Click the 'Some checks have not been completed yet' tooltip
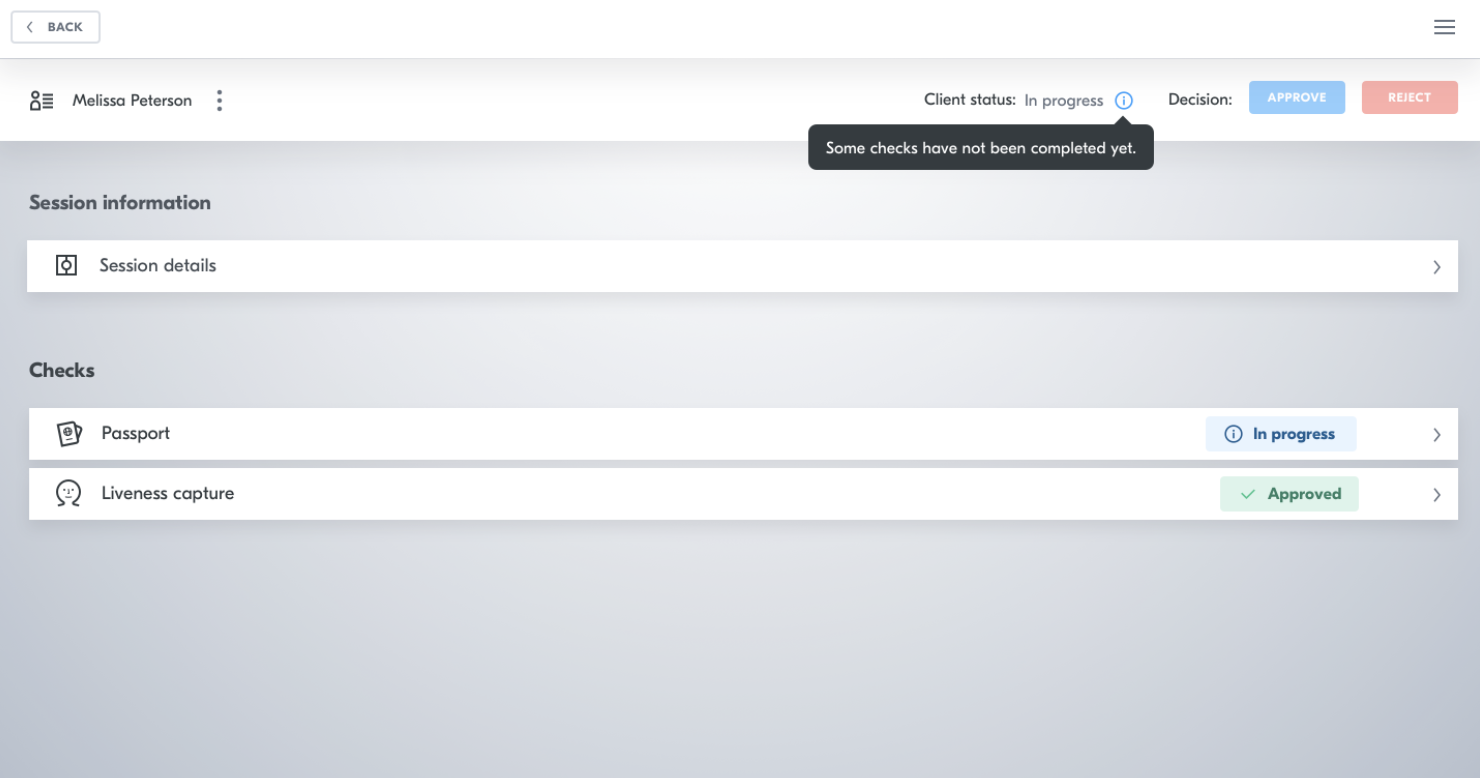This screenshot has height=778, width=1480. pos(981,148)
